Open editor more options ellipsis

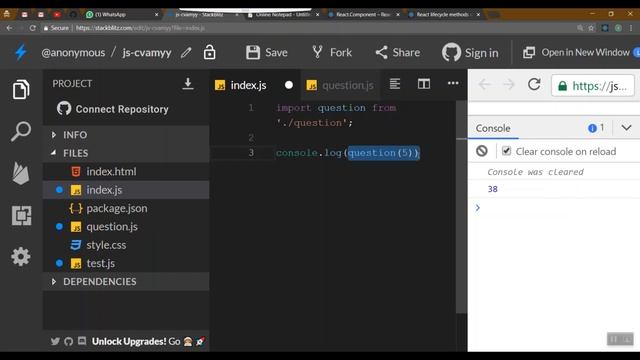coord(453,83)
